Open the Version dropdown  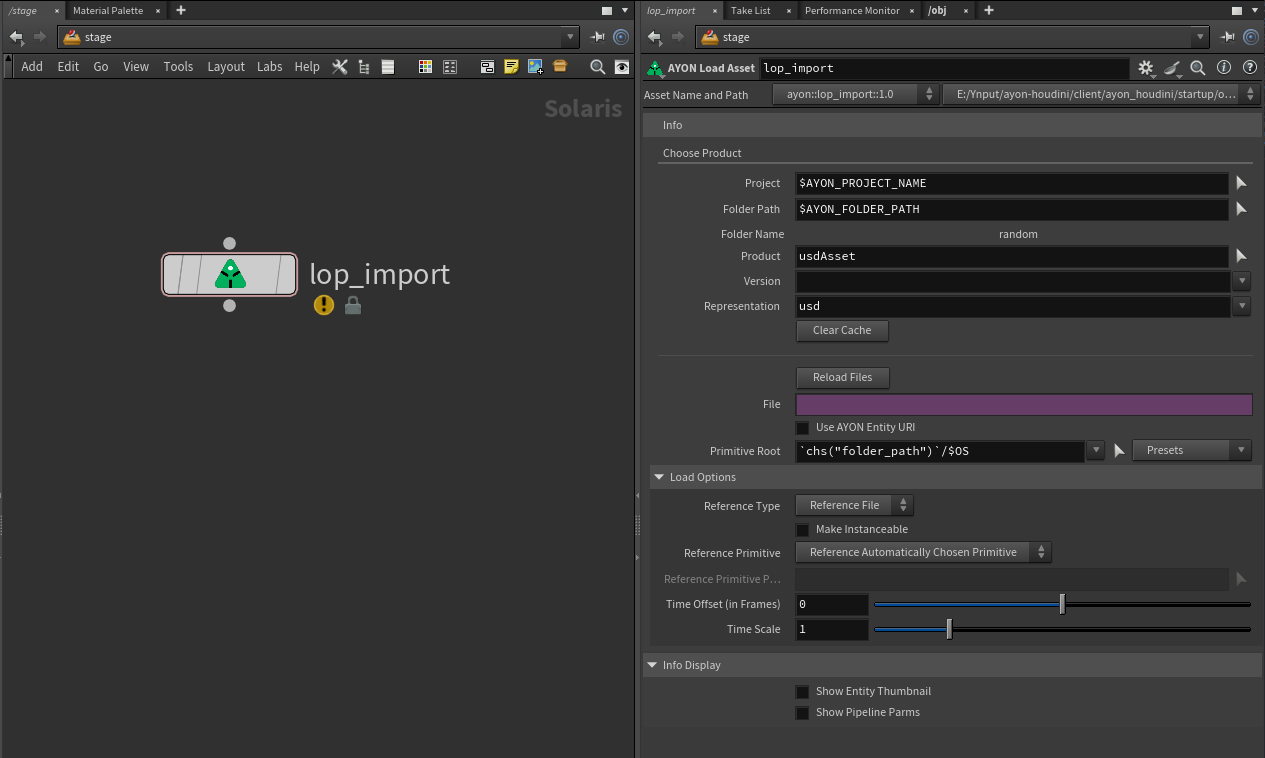1242,281
